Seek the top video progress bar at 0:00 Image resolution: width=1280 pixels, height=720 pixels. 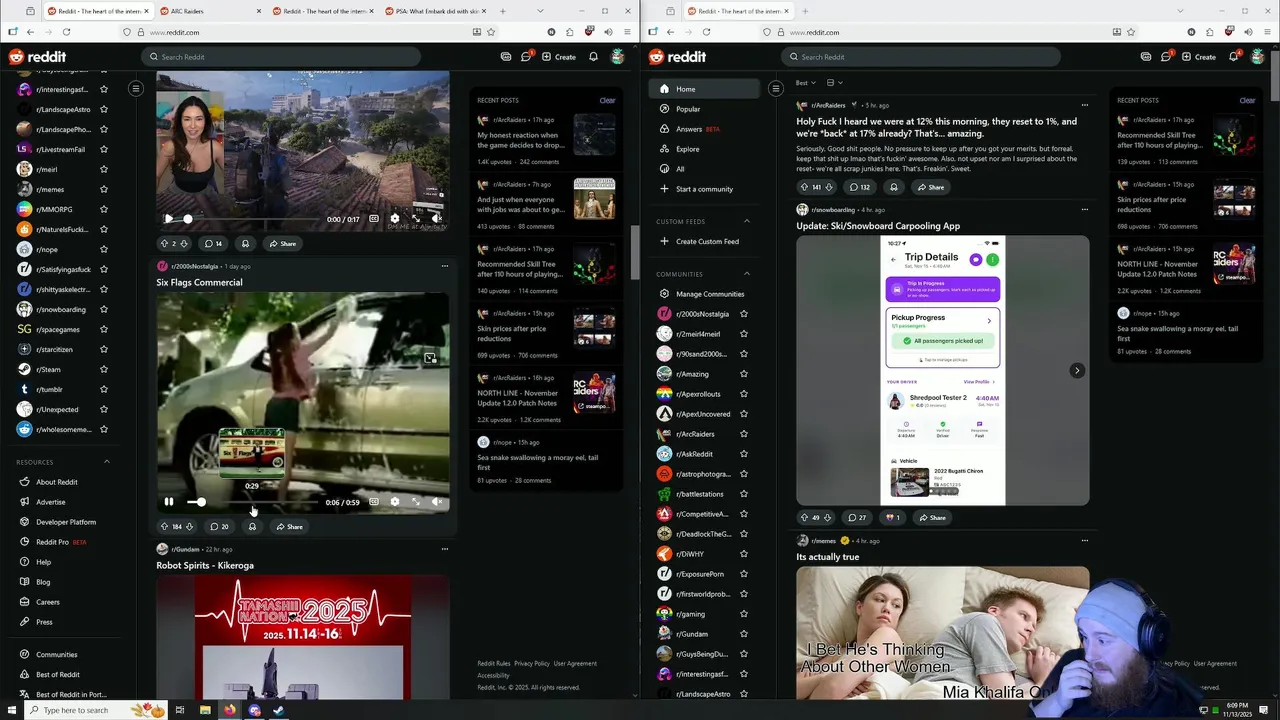(253, 219)
